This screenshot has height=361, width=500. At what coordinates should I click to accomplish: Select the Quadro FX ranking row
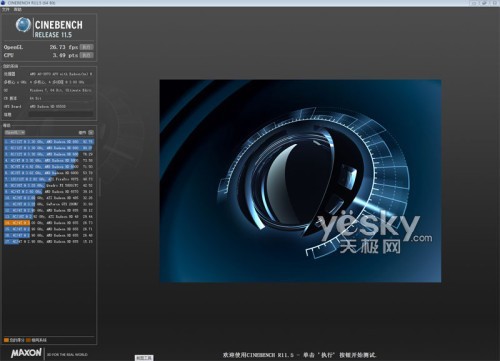click(49, 185)
